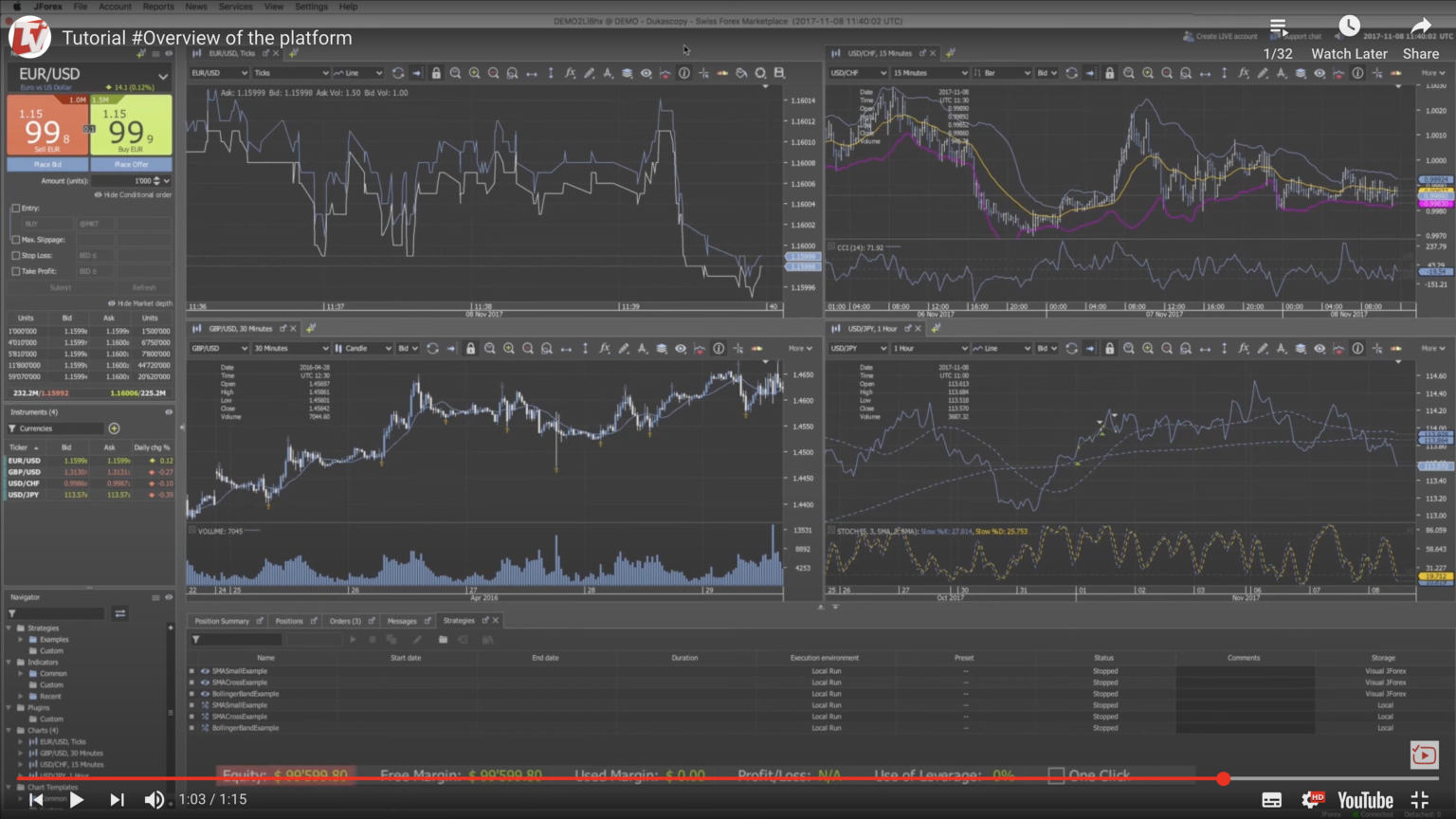Image resolution: width=1456 pixels, height=819 pixels.
Task: Enable the Stop Loss checkbox
Action: 16,255
